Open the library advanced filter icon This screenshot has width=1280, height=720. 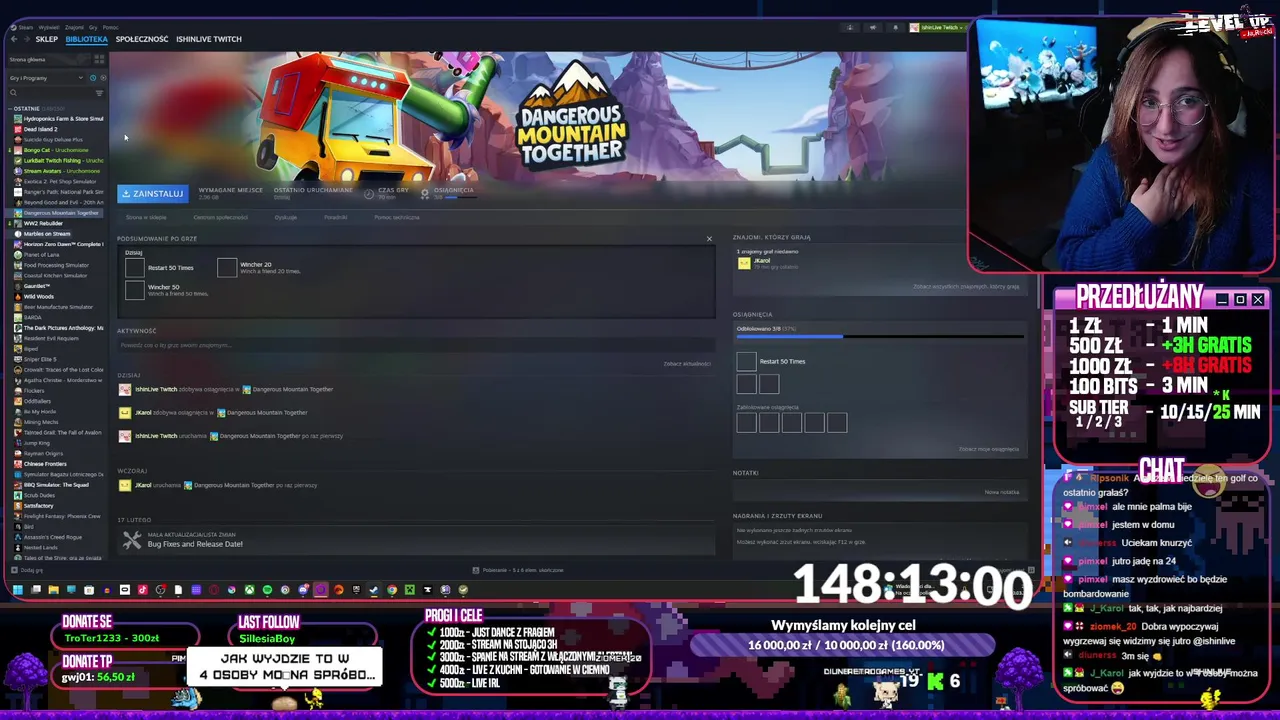99,93
